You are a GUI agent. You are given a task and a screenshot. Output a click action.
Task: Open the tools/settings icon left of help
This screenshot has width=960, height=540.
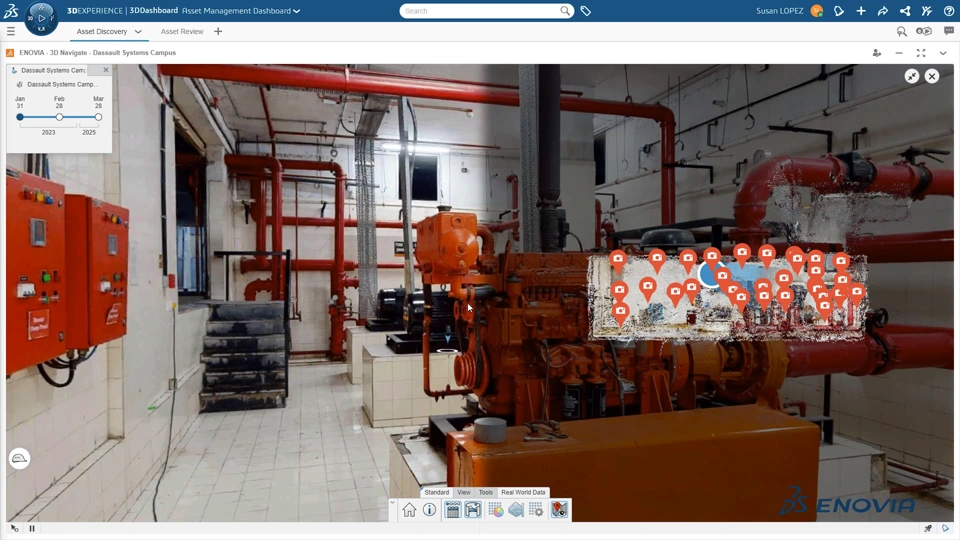(x=927, y=11)
